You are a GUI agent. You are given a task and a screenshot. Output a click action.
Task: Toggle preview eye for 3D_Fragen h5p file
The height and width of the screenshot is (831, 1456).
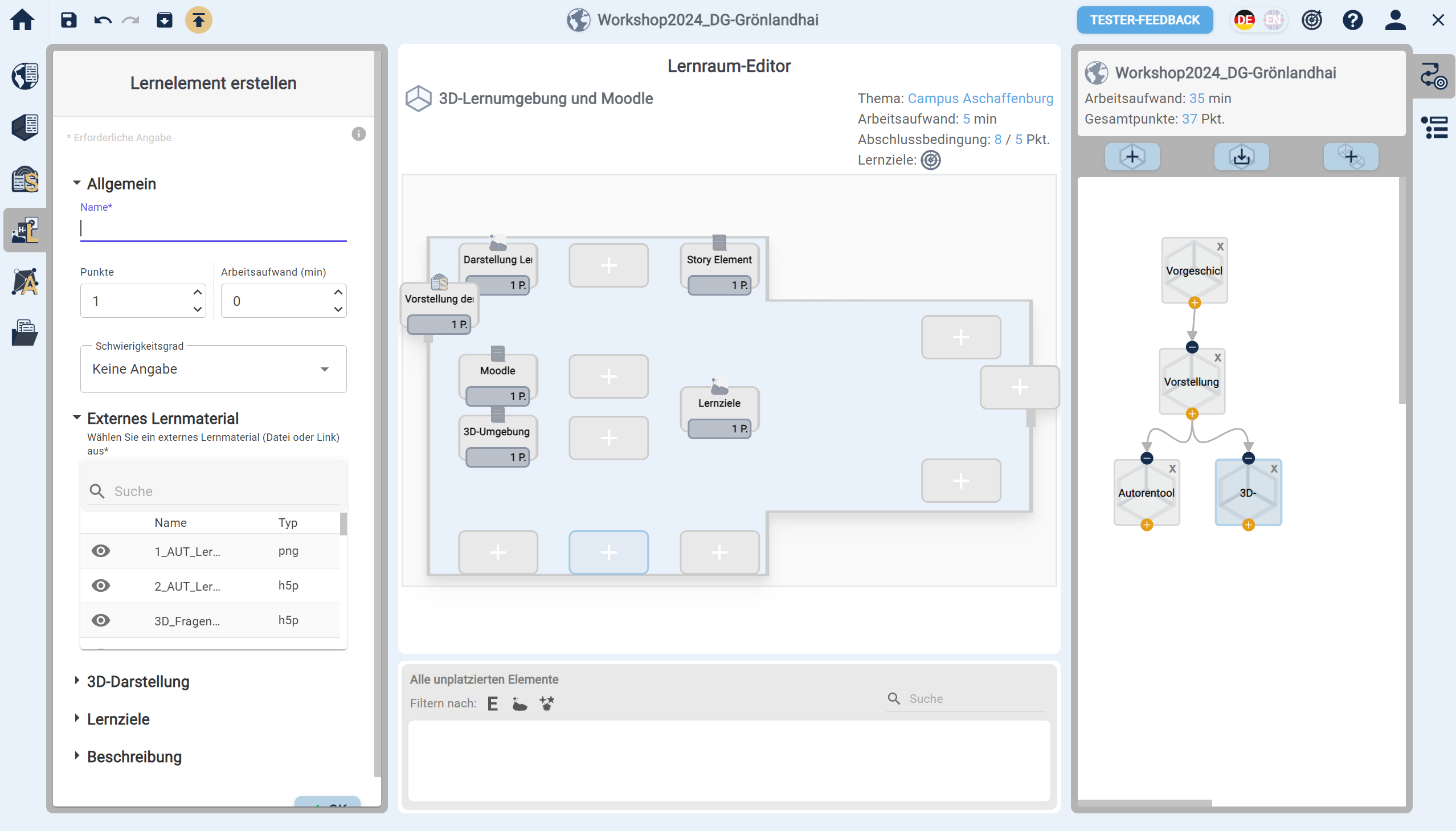(100, 620)
